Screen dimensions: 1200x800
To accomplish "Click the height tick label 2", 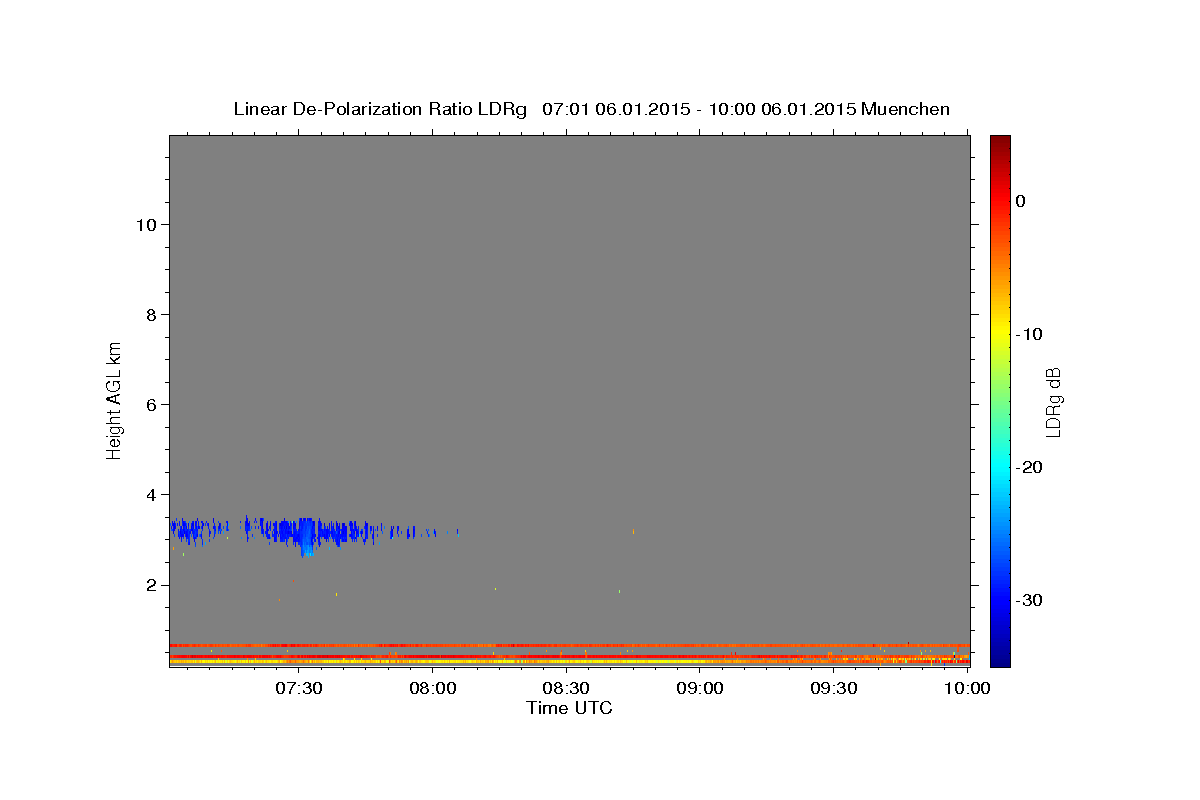I will [x=152, y=585].
